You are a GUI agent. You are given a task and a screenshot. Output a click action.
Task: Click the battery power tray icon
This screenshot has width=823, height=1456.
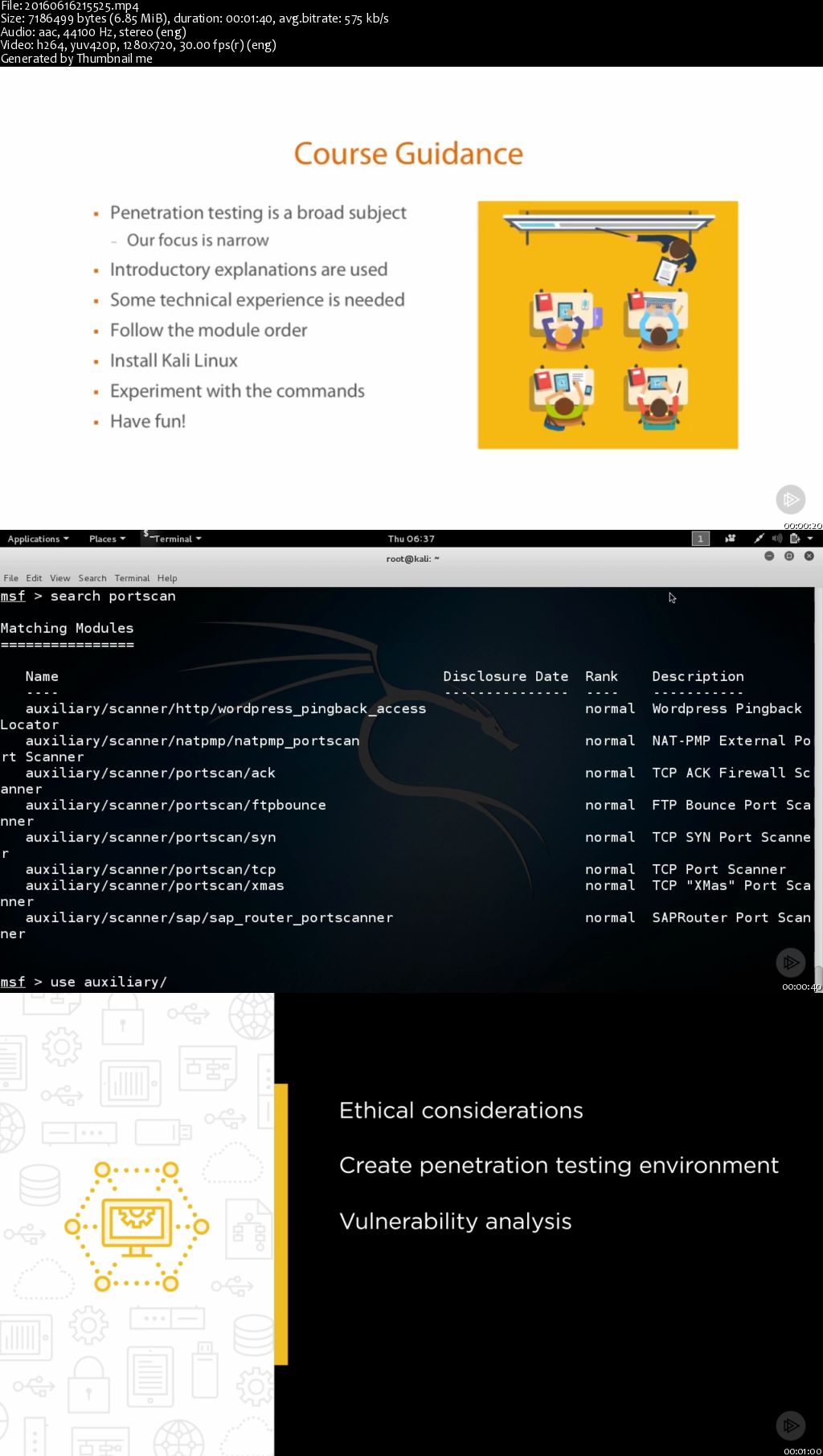pyautogui.click(x=794, y=539)
